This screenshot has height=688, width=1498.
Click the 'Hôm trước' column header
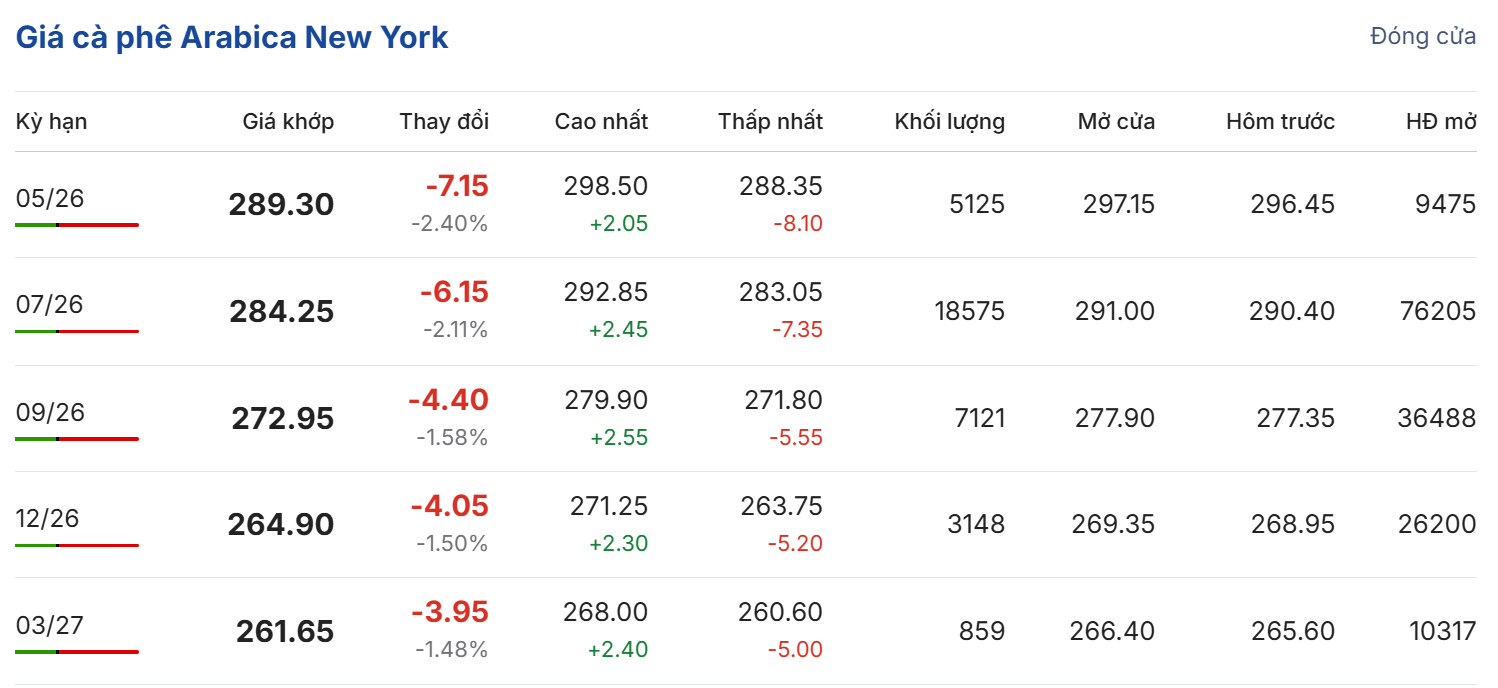[x=1280, y=122]
